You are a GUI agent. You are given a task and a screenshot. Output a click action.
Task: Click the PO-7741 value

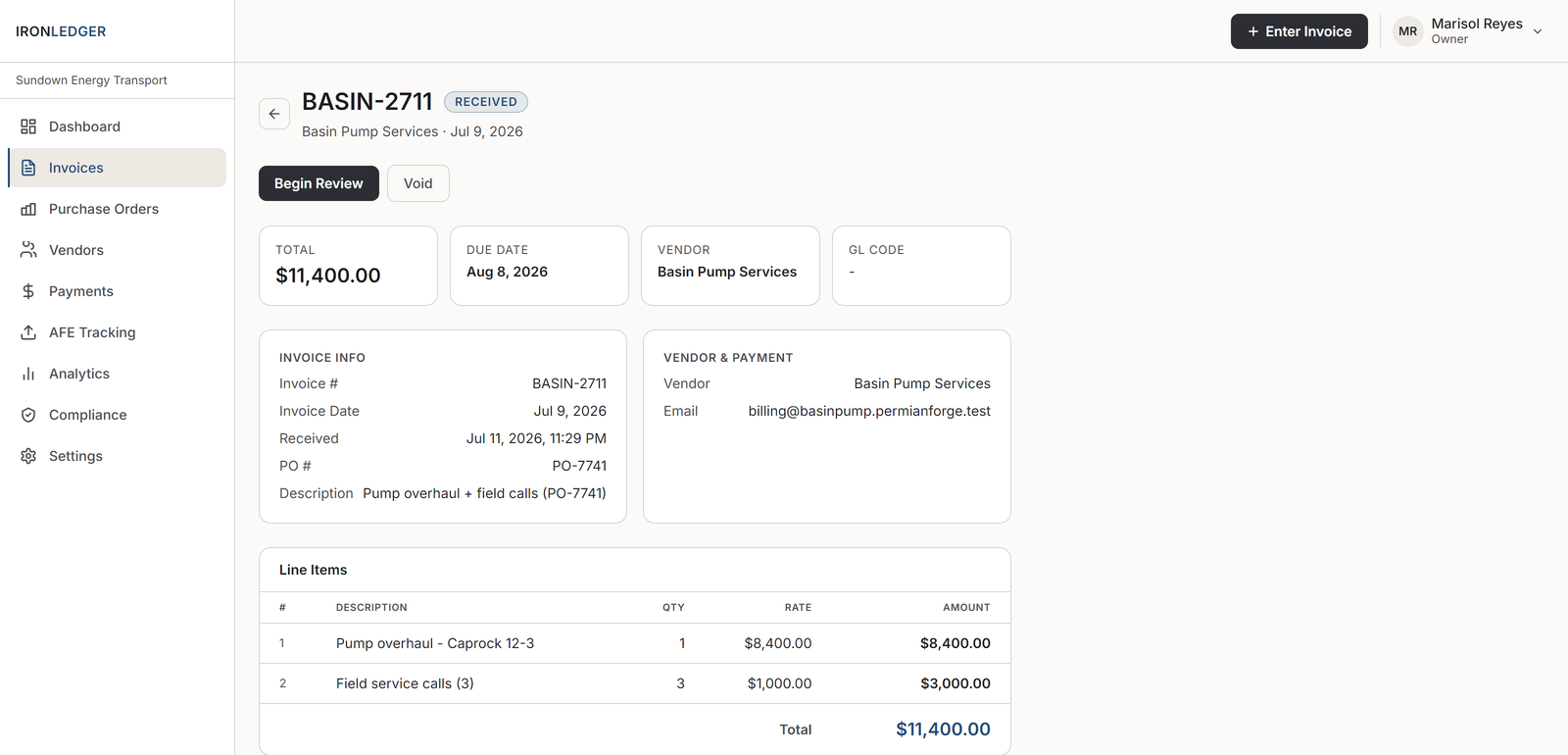[x=579, y=466]
